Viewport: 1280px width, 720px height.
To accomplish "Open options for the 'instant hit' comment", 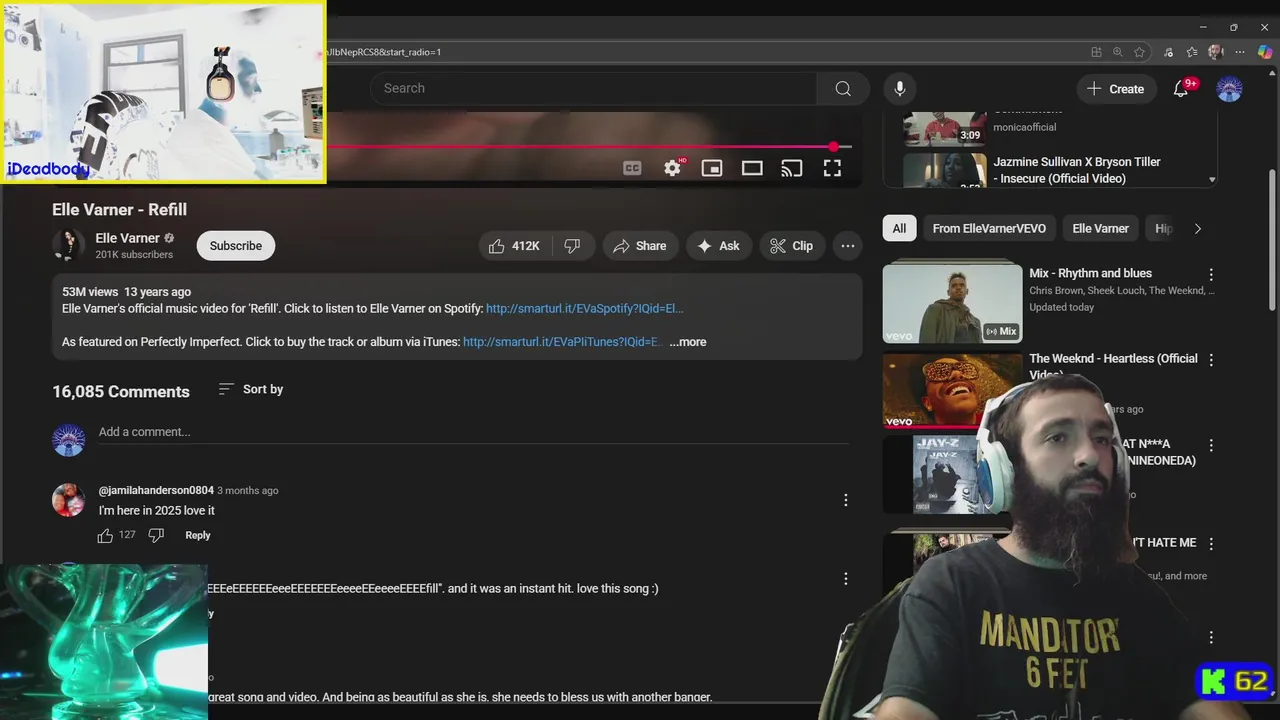I will point(846,579).
